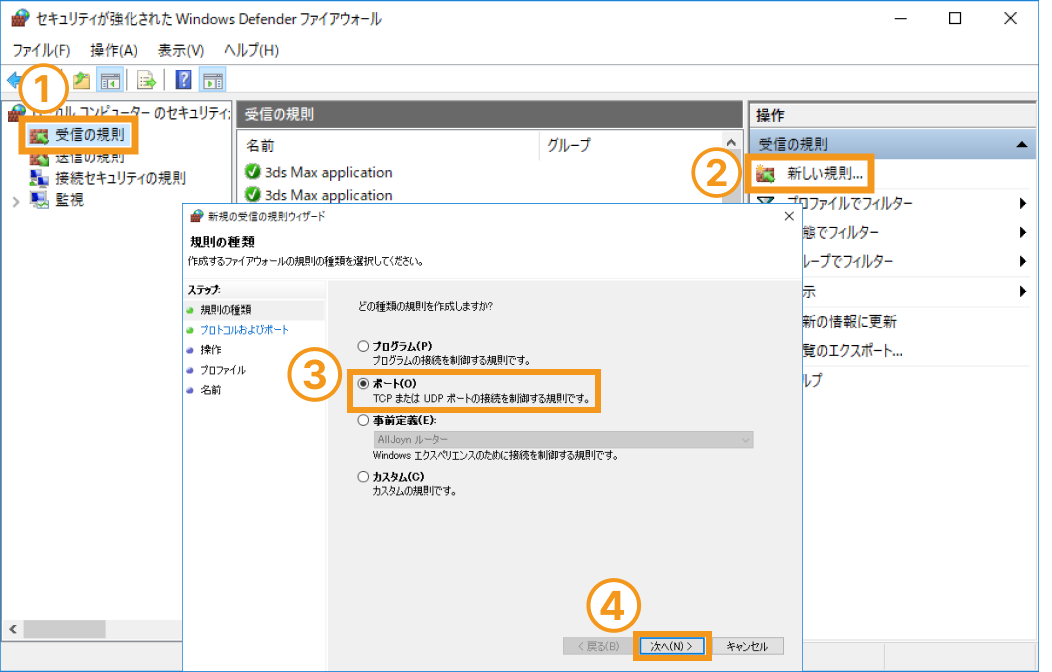Click green check icon of first 3ds Max rule
The width and height of the screenshot is (1052, 672).
click(x=253, y=172)
